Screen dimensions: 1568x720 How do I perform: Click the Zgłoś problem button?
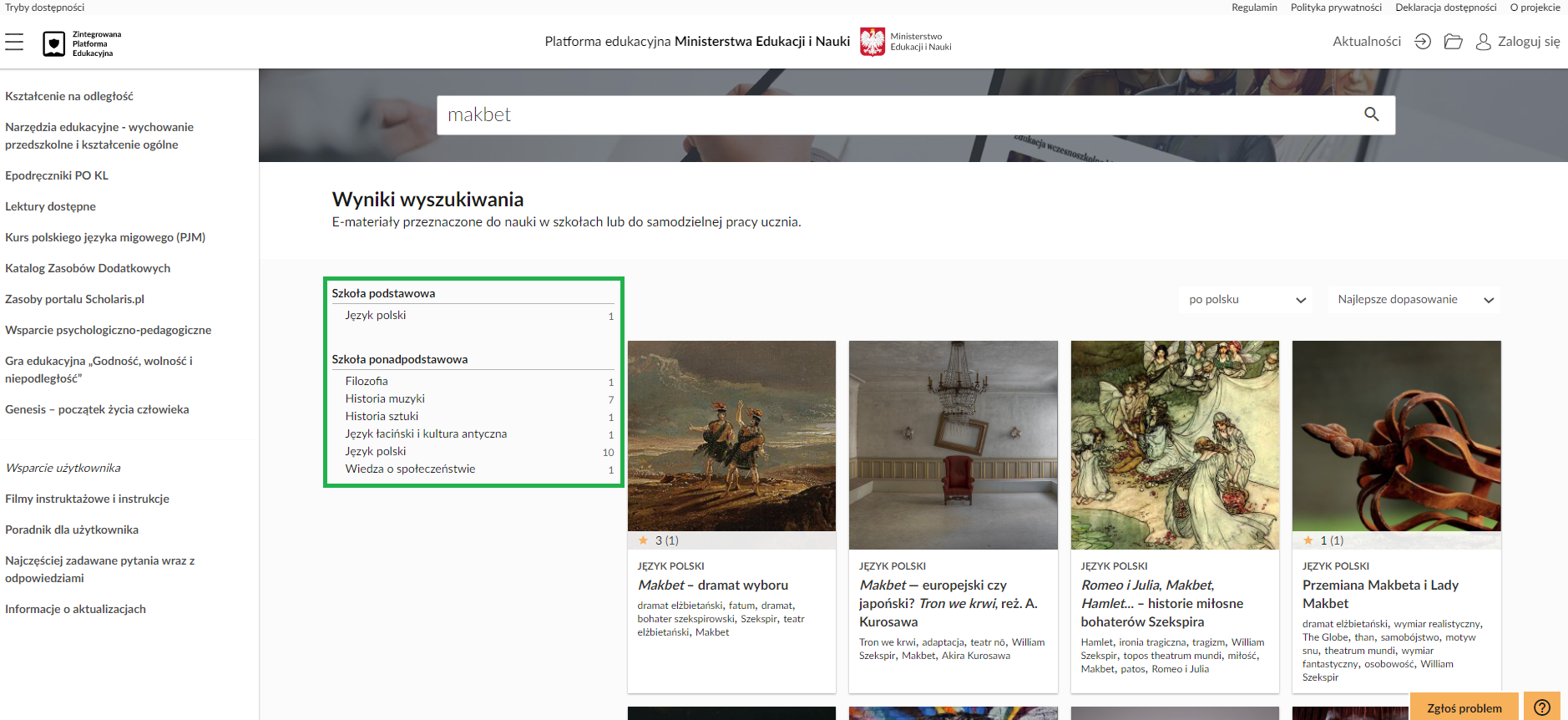(1464, 707)
